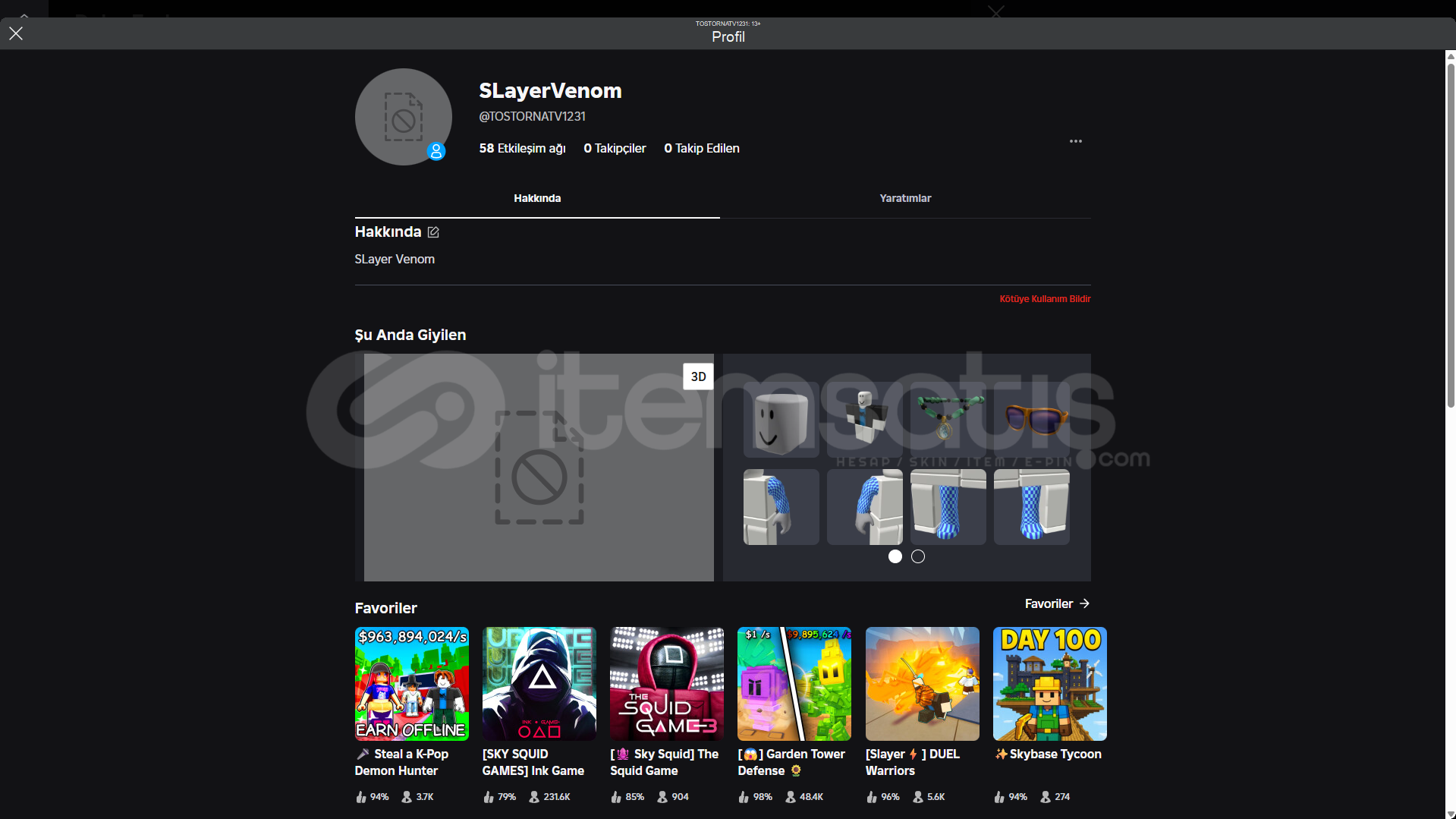Open the Garden Tower Defense thumbnail
Image resolution: width=1456 pixels, height=819 pixels.
pos(794,684)
